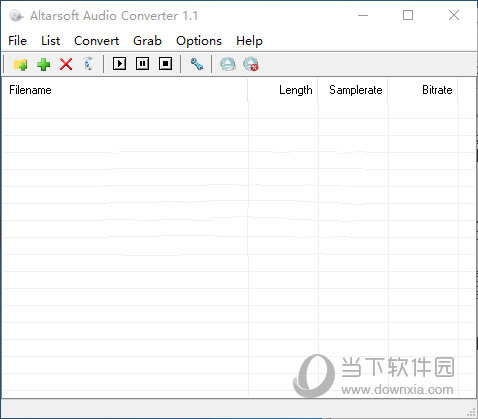Sort list by Length column header
The height and width of the screenshot is (419, 478).
(283, 90)
